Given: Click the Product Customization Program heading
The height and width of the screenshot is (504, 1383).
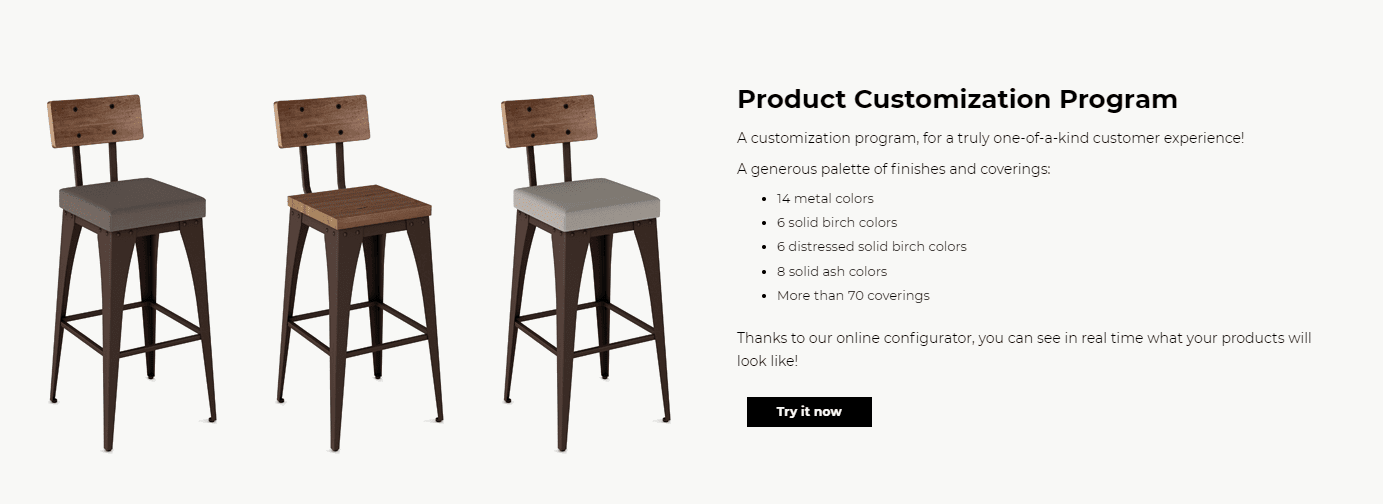Looking at the screenshot, I should click(957, 100).
